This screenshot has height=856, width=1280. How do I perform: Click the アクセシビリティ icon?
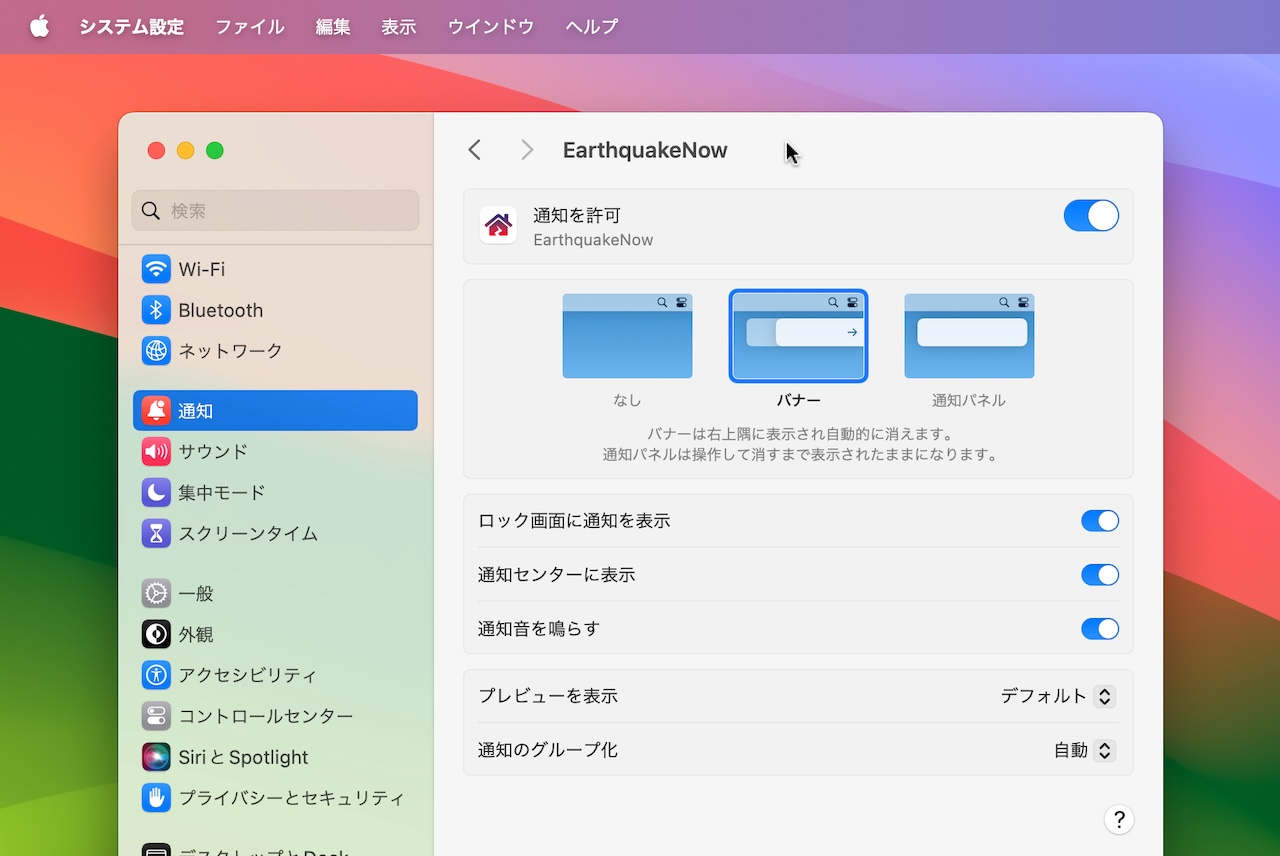coord(156,676)
